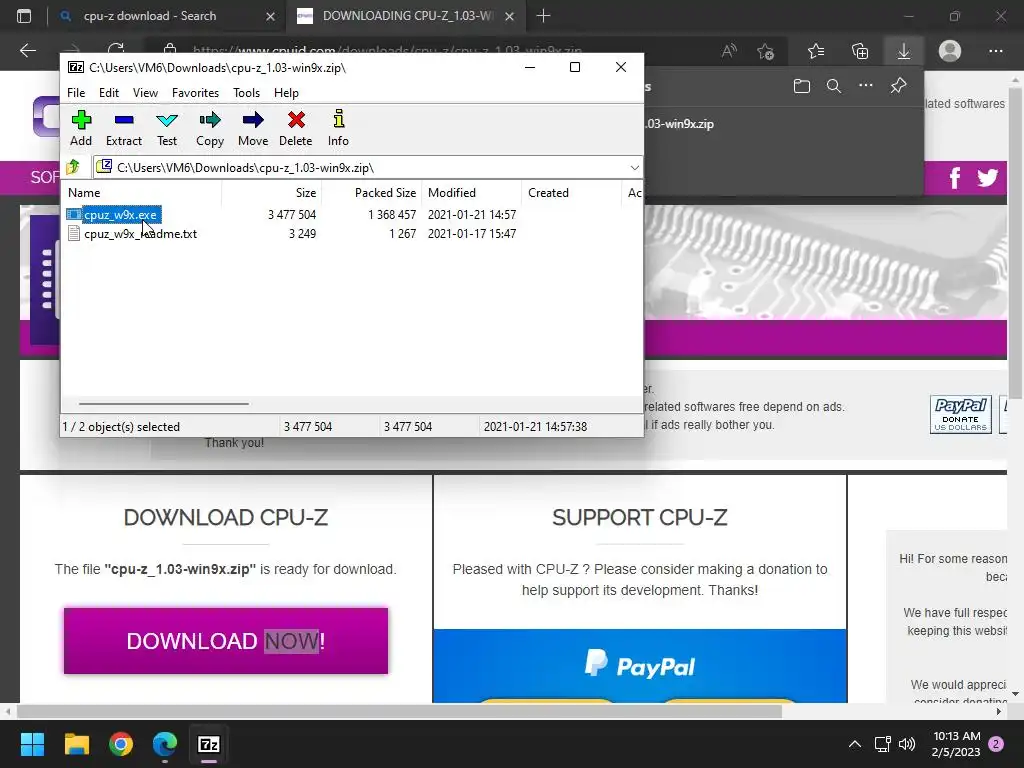1024x768 pixels.
Task: Delete selected file with red X icon
Action: 296,128
